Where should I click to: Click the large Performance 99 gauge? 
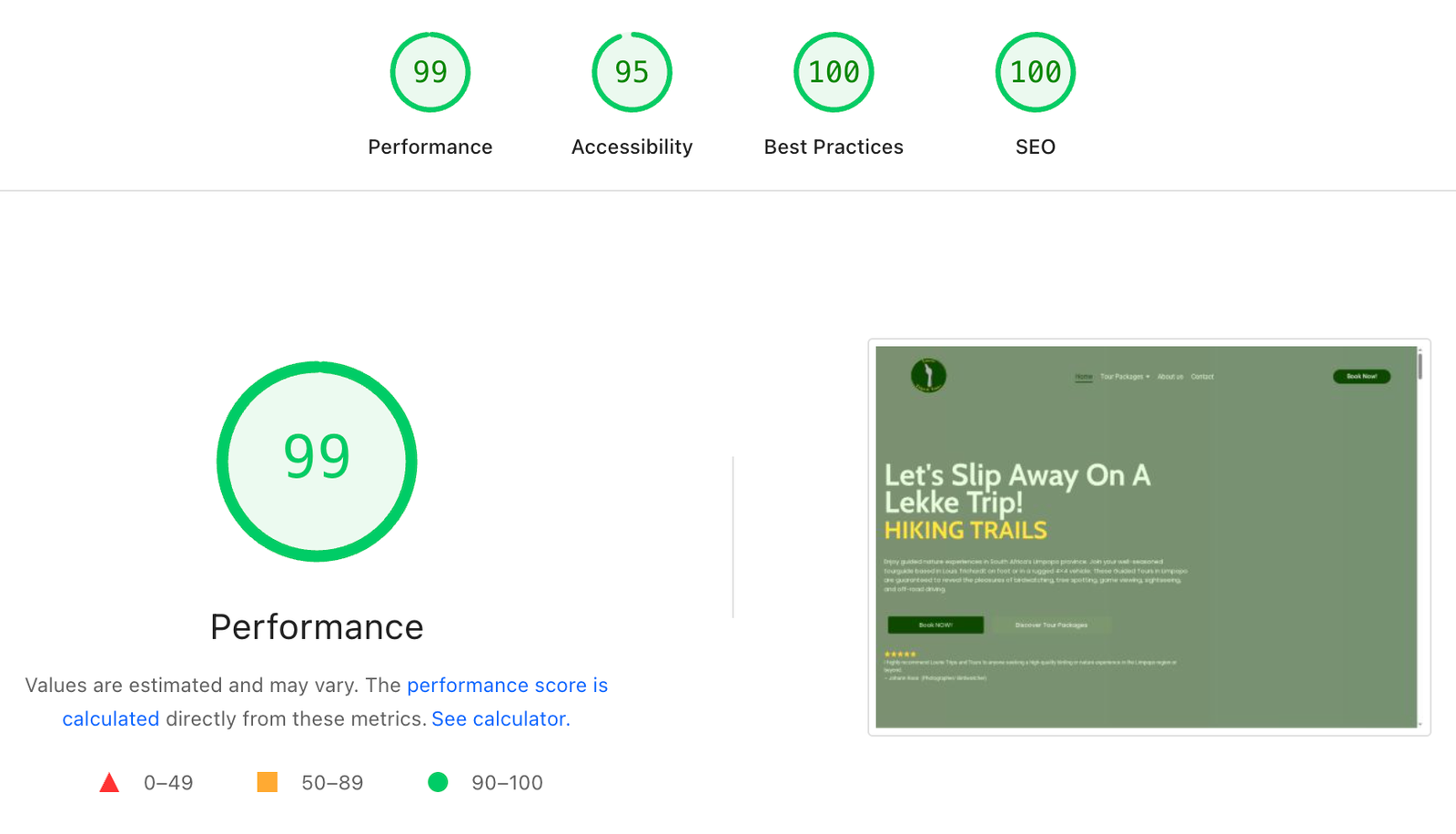[x=317, y=461]
